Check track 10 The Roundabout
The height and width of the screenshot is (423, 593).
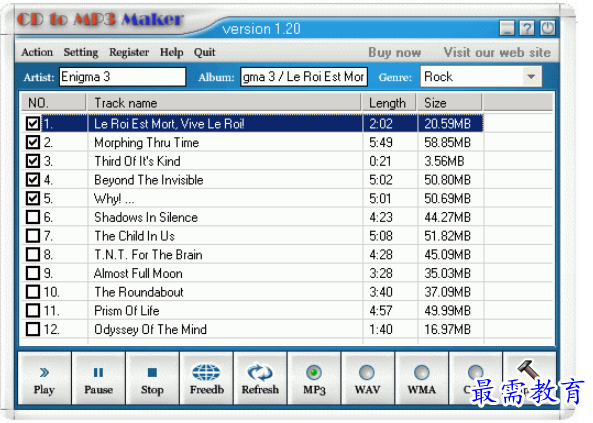[x=33, y=292]
